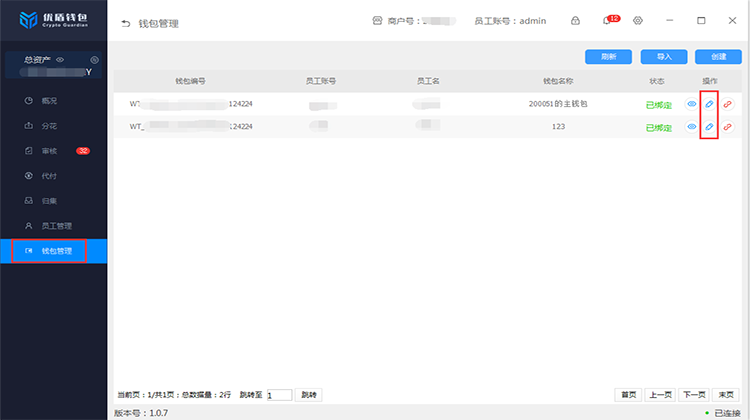
Task: Go to 员工管理 staff management
Action: 54,226
